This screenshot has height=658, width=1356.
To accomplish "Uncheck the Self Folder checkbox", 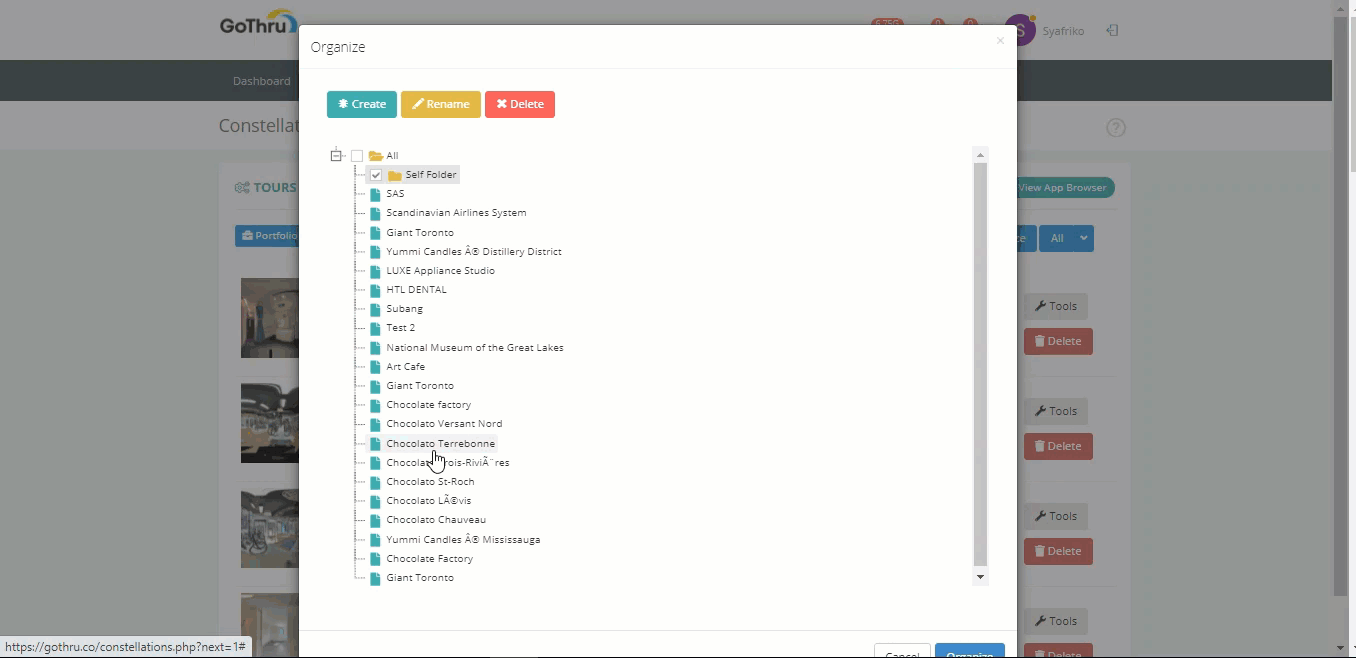I will click(376, 175).
